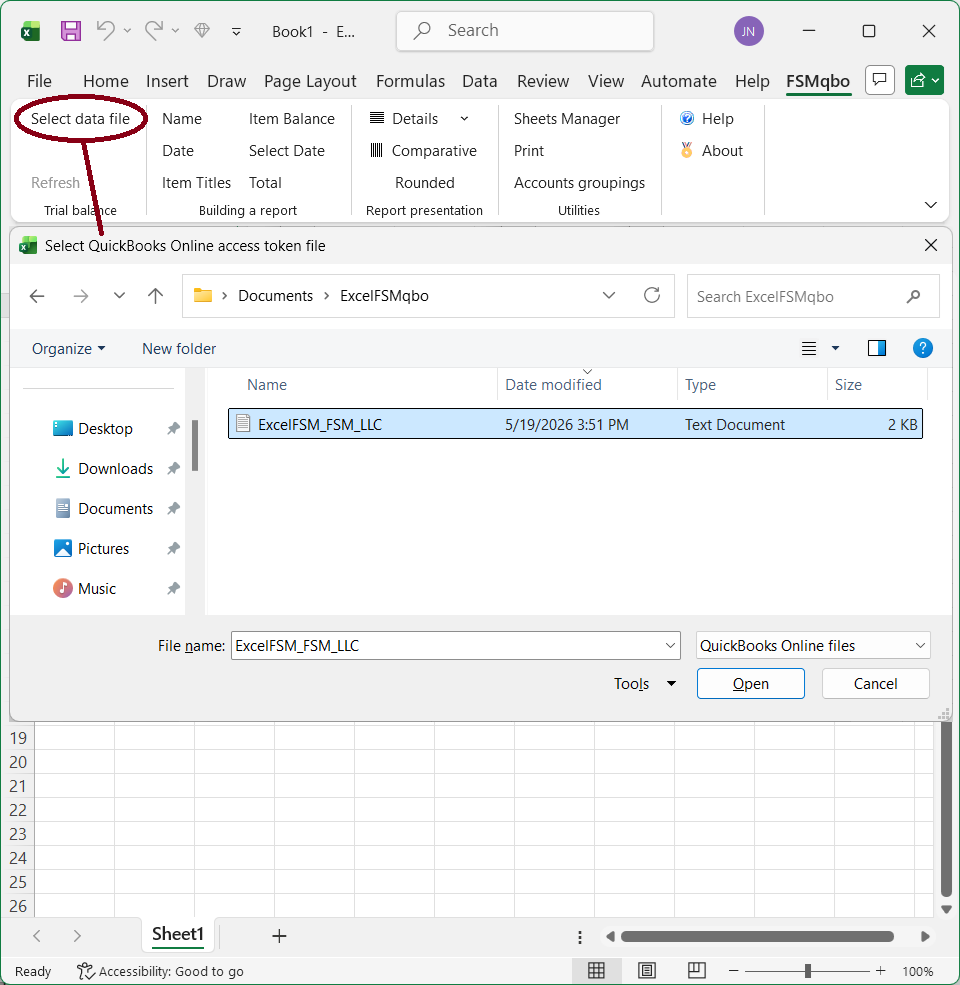The height and width of the screenshot is (985, 960).
Task: Toggle the Rounded report option
Action: pos(425,183)
